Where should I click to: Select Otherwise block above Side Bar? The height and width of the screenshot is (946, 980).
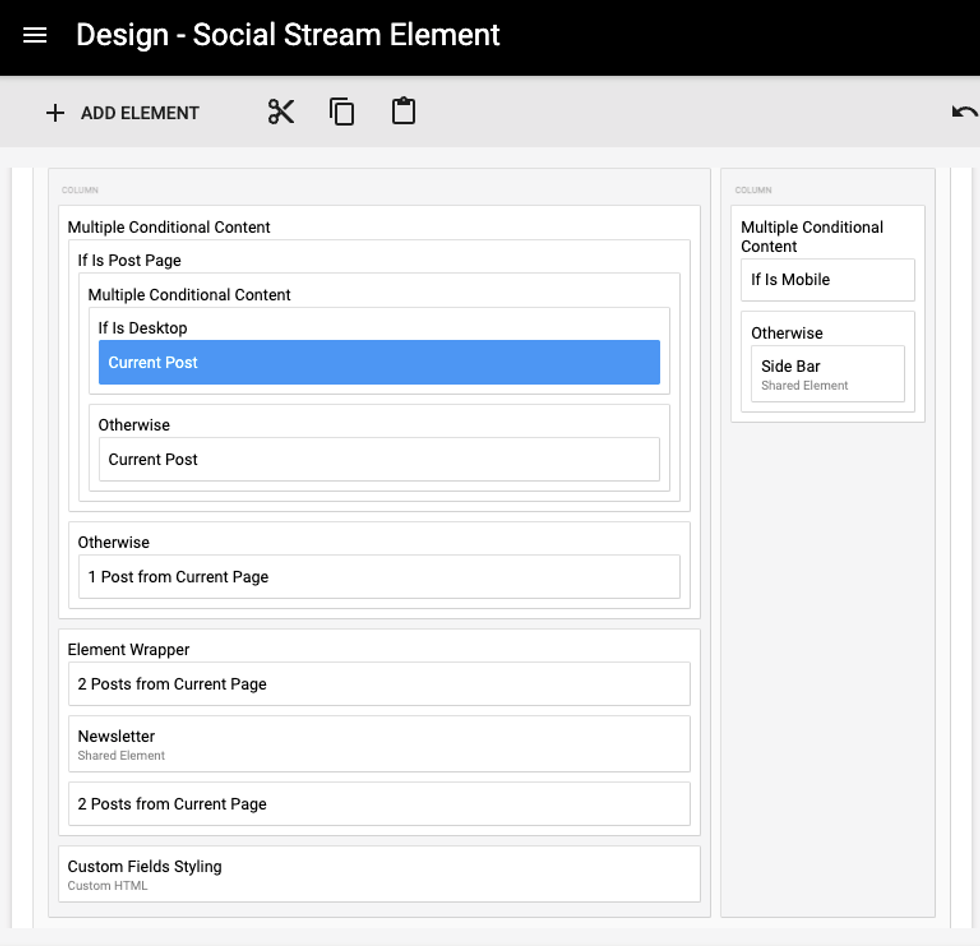[787, 333]
